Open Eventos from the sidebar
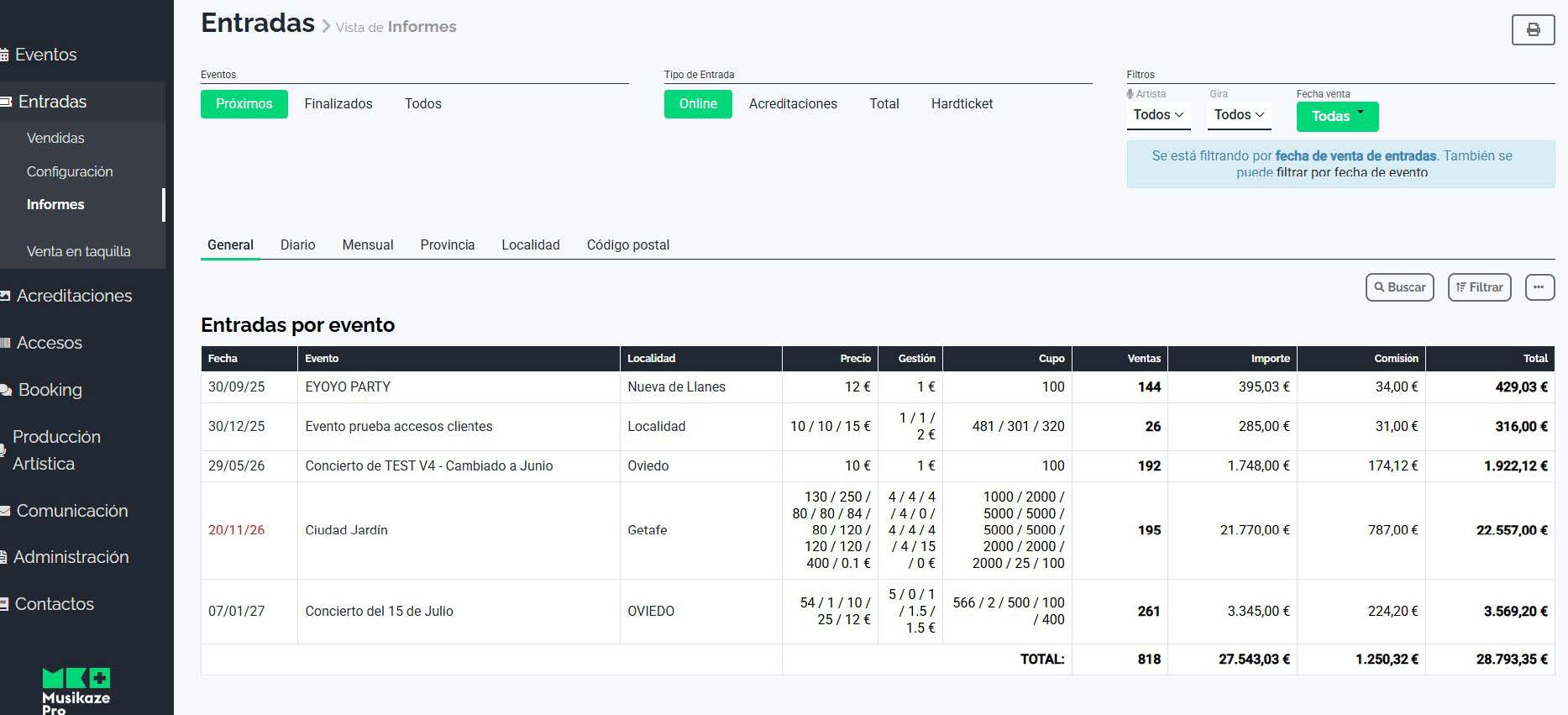Screen dimensions: 1568x715 45,55
